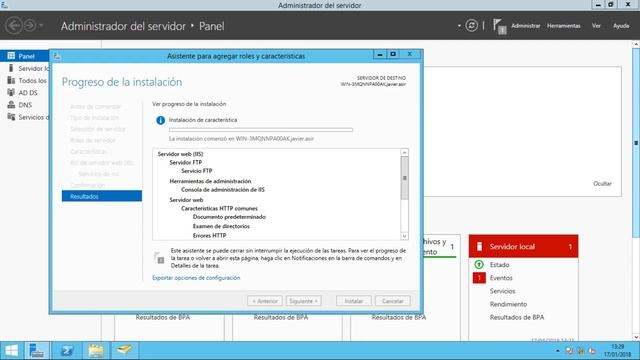The width and height of the screenshot is (640, 360).
Task: Open the notifications flag icon
Action: [499, 26]
